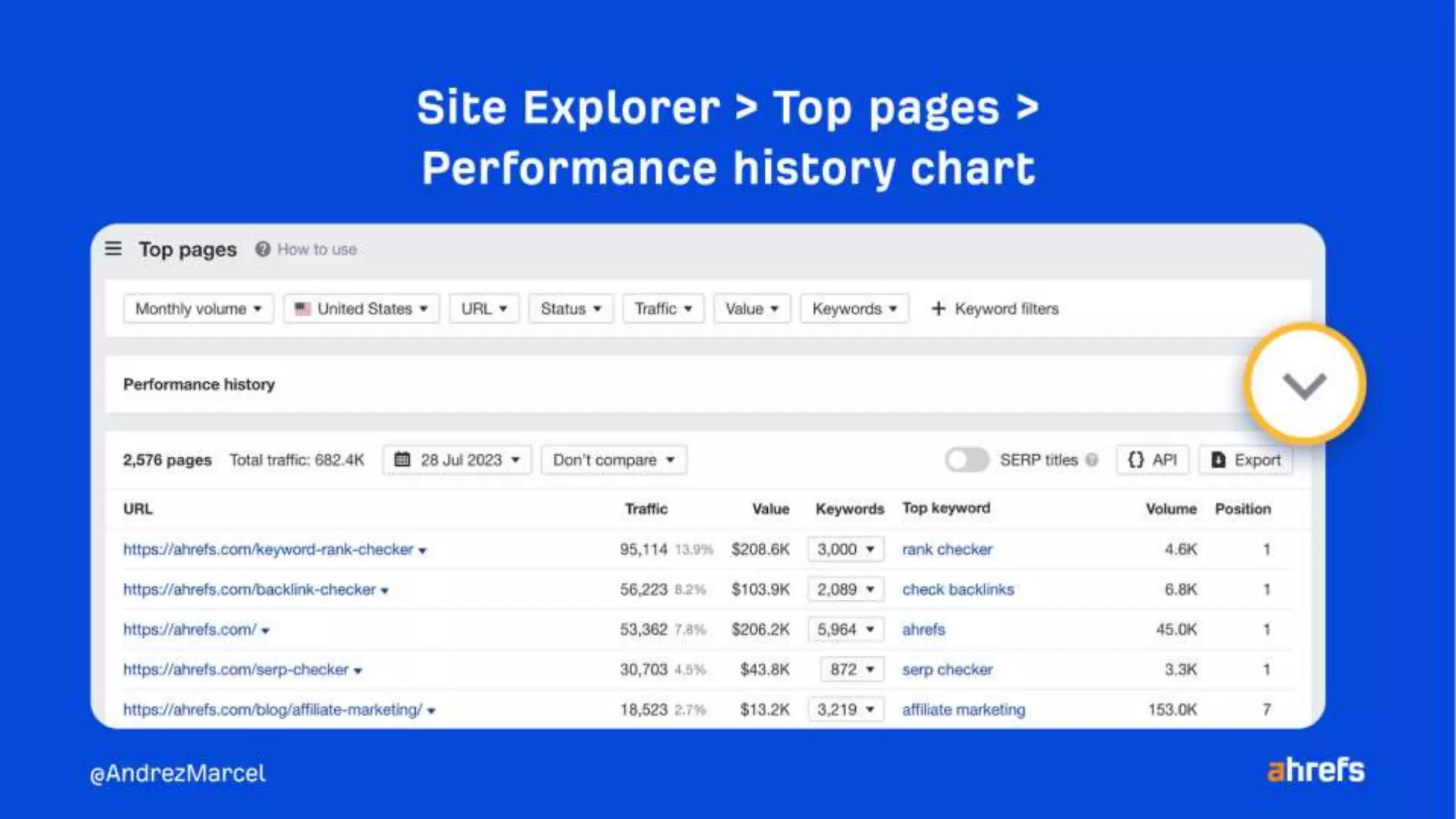Open the United States country dropdown

361,309
